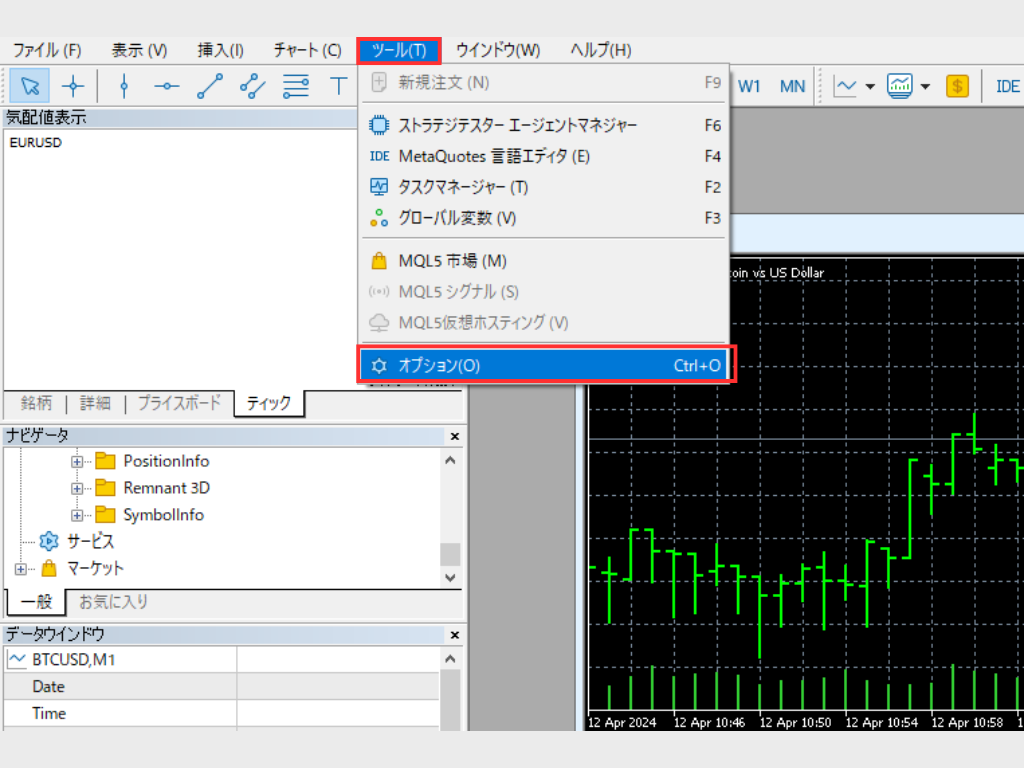Select the cursor arrow tool
1024x768 pixels.
pos(29,86)
